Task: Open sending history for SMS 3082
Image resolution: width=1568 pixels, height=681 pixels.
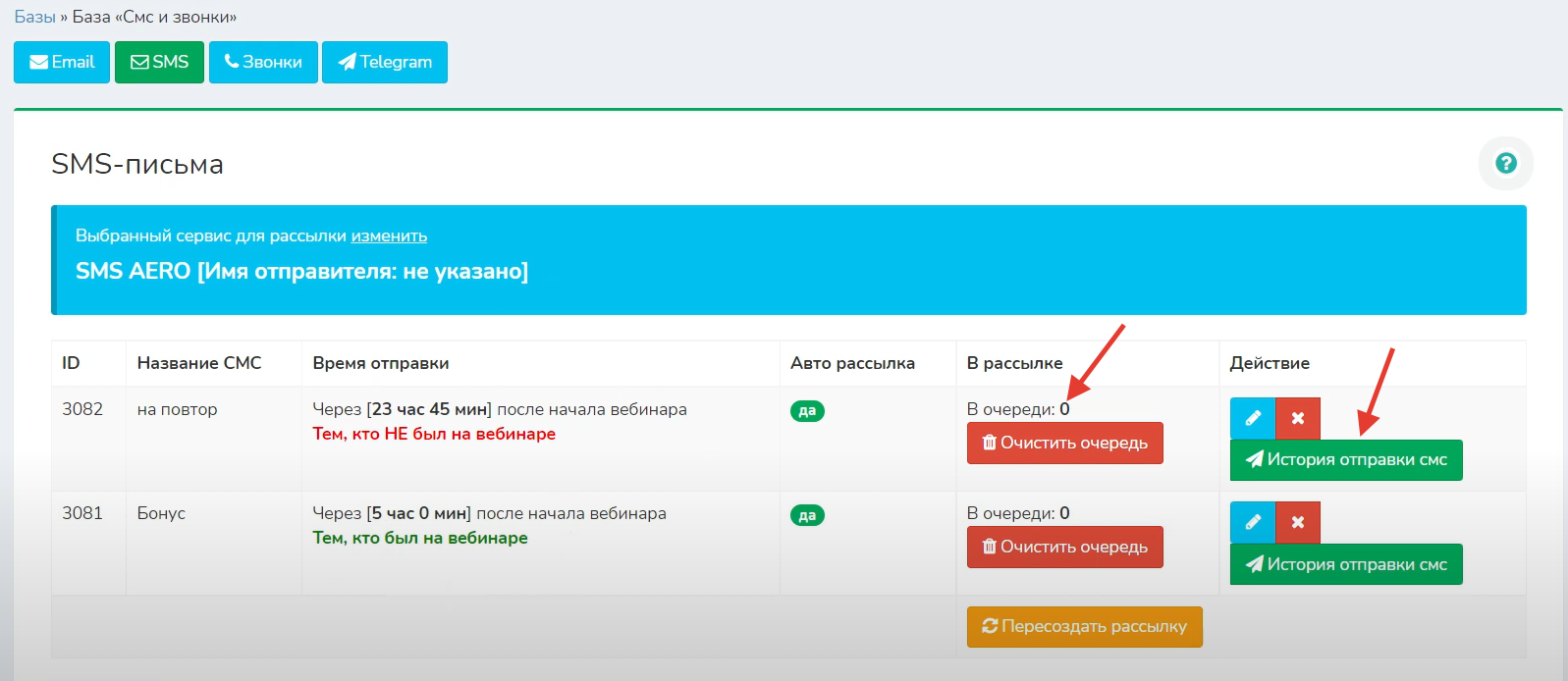Action: pyautogui.click(x=1345, y=460)
